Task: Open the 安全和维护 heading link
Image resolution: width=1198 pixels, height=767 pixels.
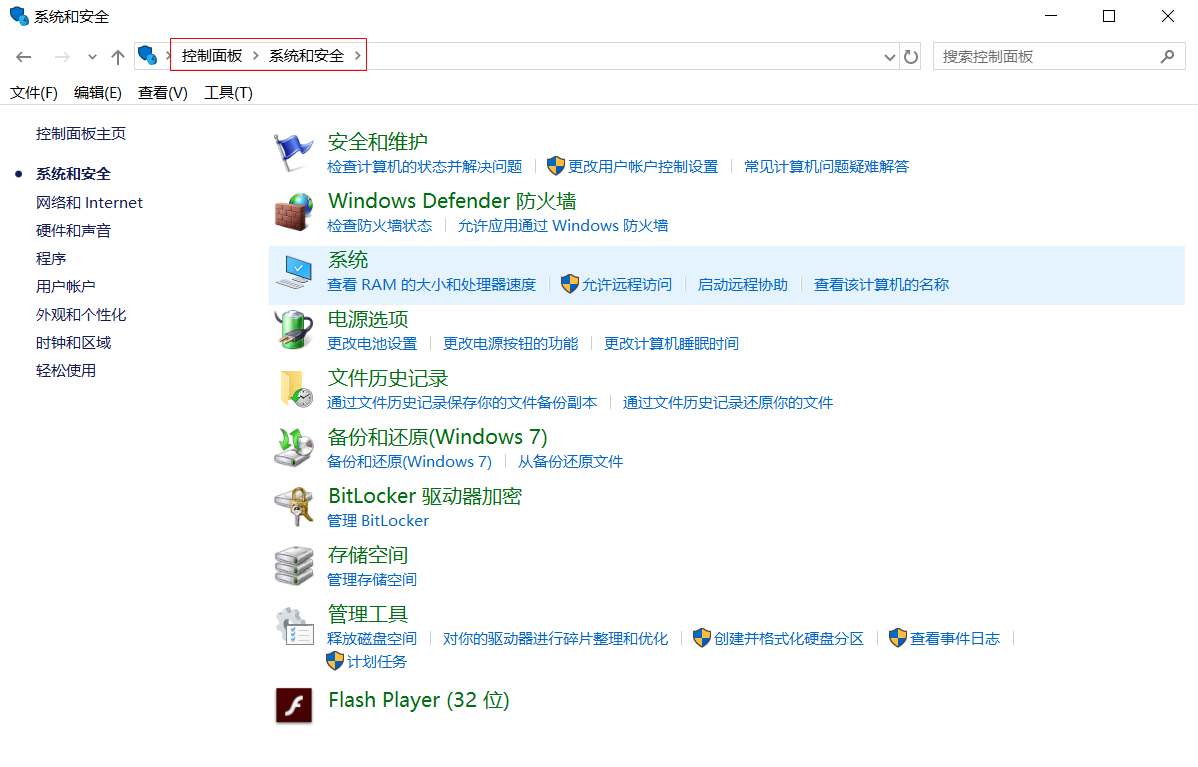Action: [x=377, y=142]
